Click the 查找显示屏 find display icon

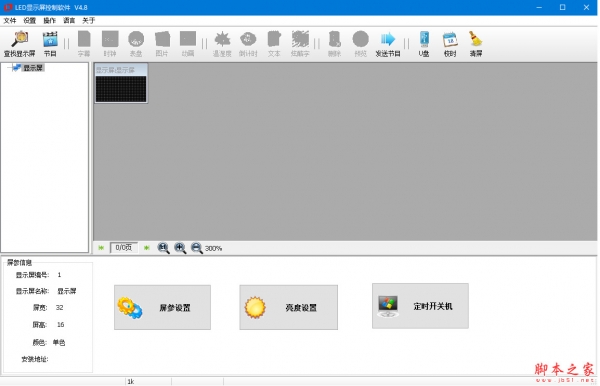tap(20, 44)
